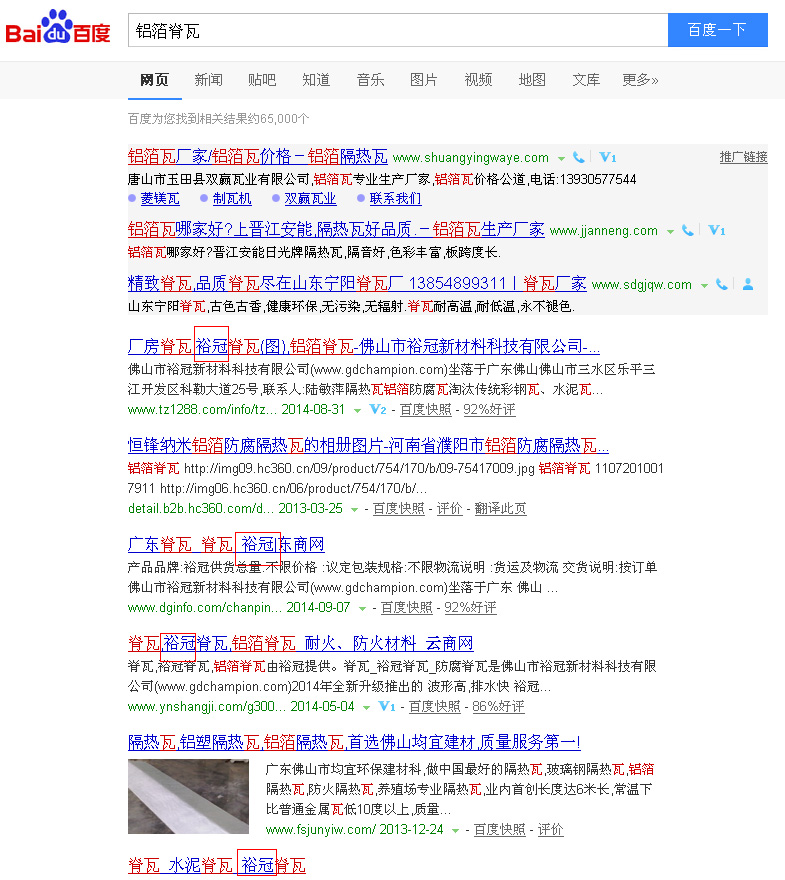This screenshot has width=785, height=880.
Task: Switch to the 贴吧 tab
Action: point(262,80)
